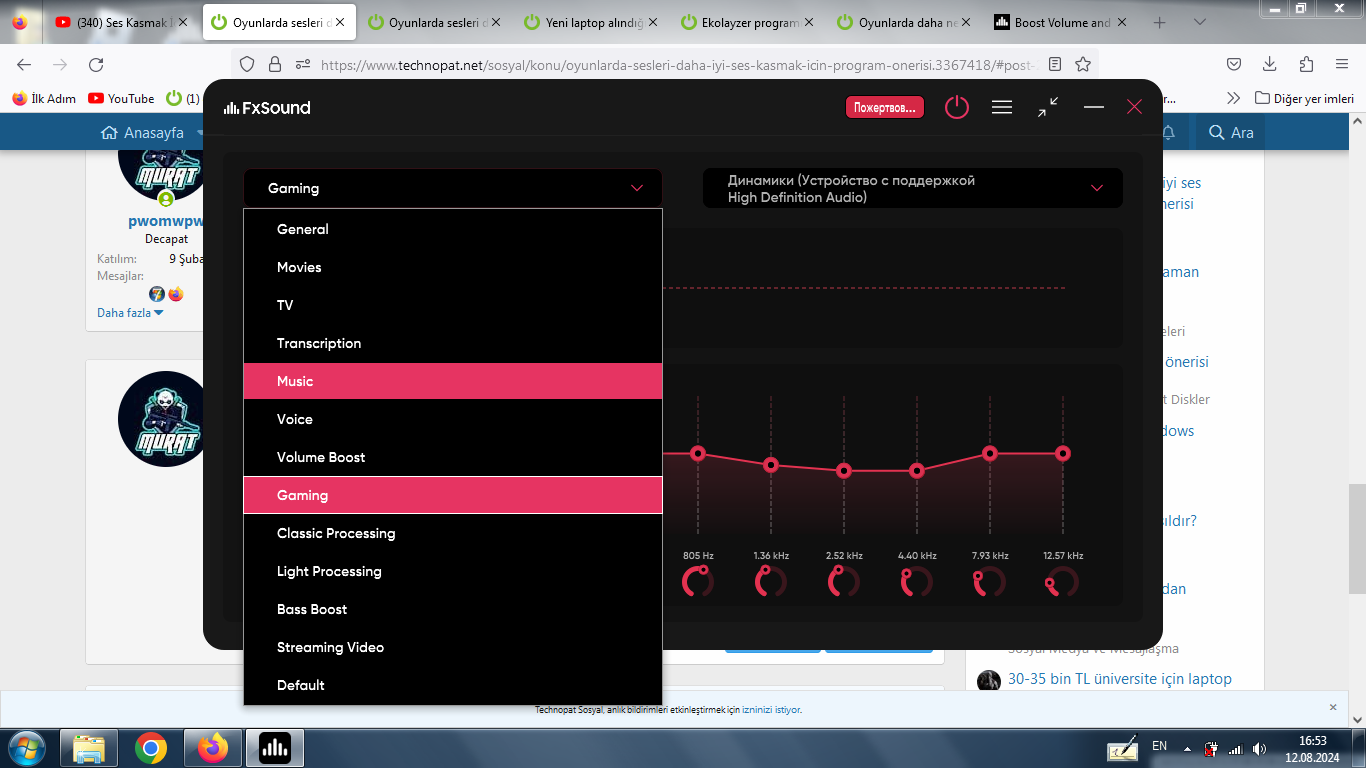Screen dimensions: 1366x768
Task: Switch to the Ekolayzer program browser tab
Action: coord(748,22)
